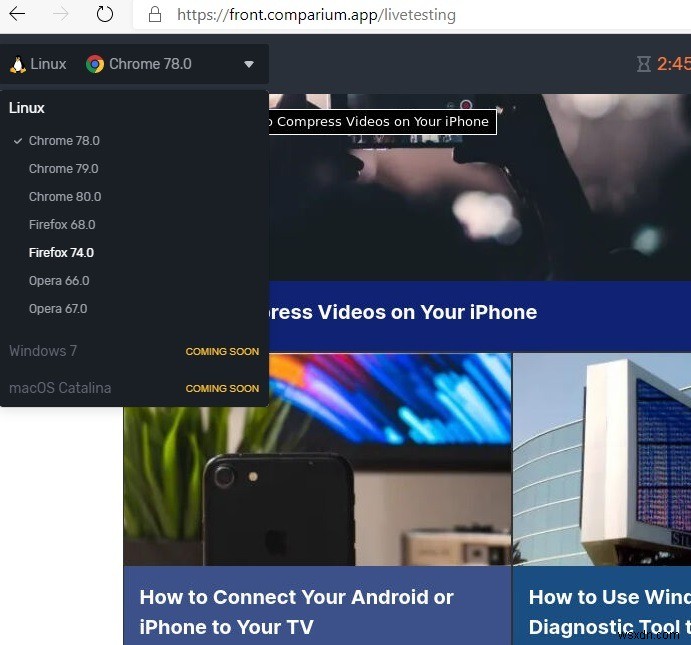
Task: Click the macOS Catalina coming soon entry
Action: (x=134, y=388)
